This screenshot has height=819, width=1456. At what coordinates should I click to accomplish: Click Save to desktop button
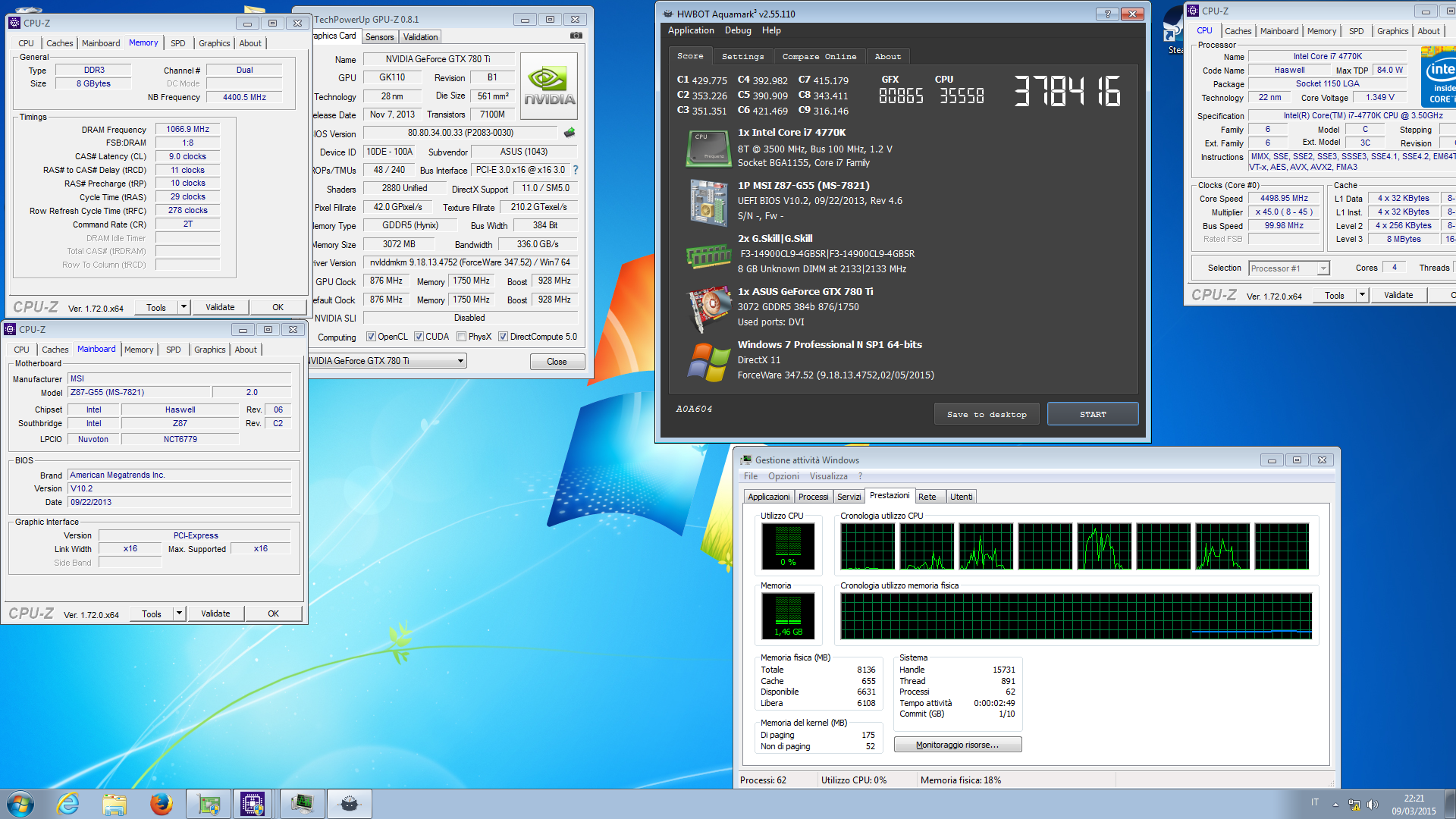coord(987,414)
